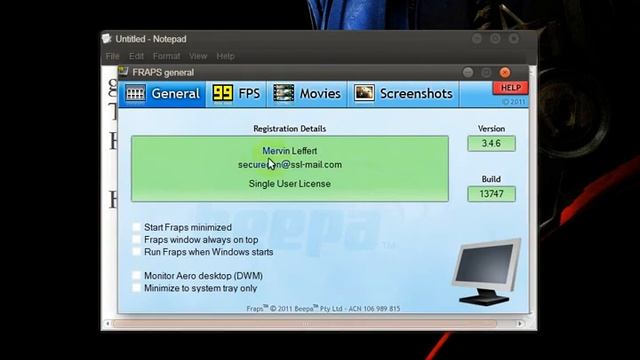Click the Beepa copyright footer text

coord(323,309)
